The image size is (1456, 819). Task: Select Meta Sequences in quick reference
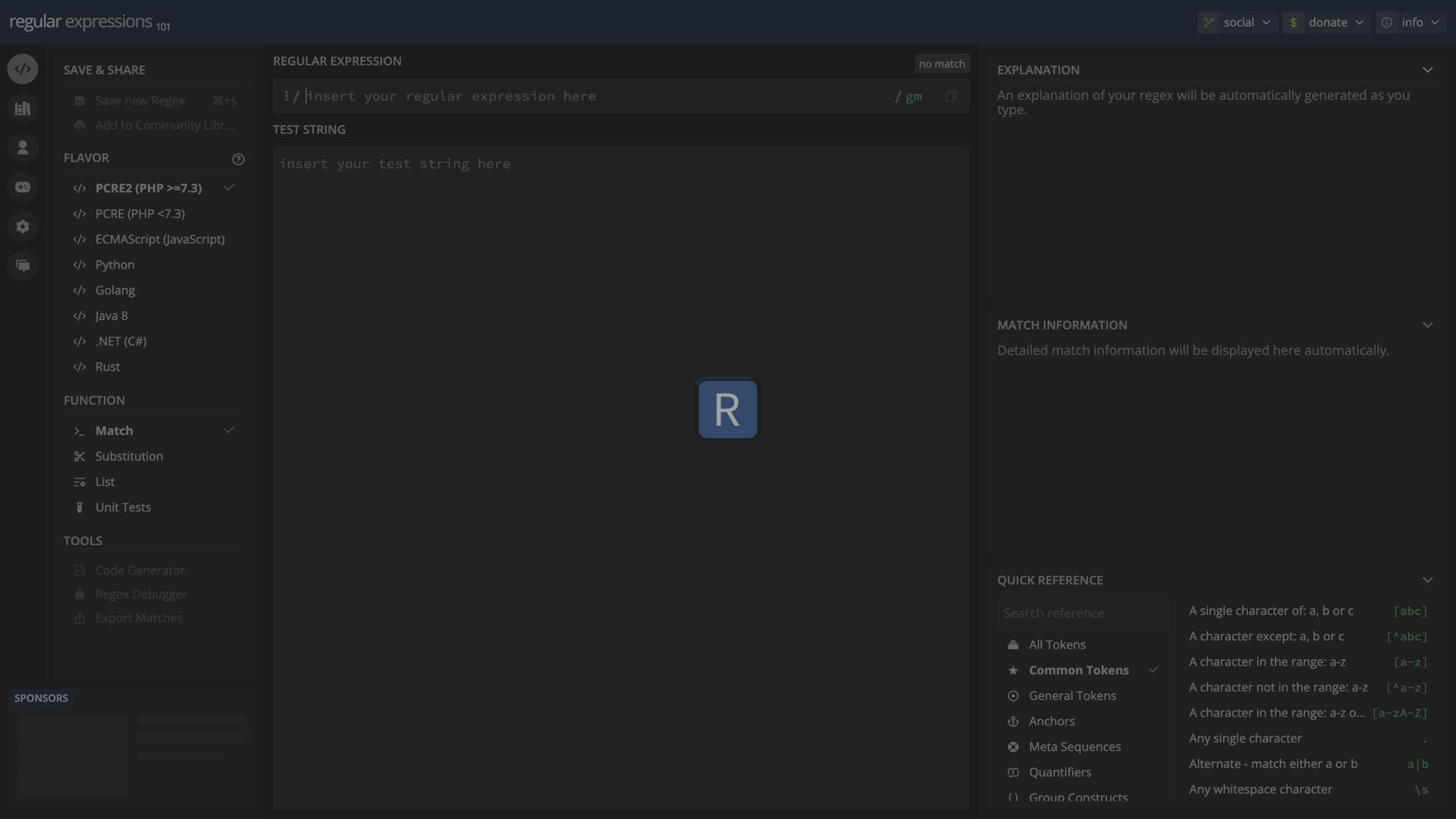tap(1075, 746)
